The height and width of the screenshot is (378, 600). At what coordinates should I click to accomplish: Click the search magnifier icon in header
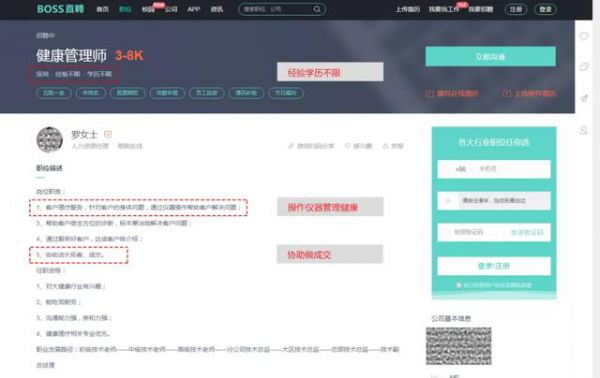317,9
